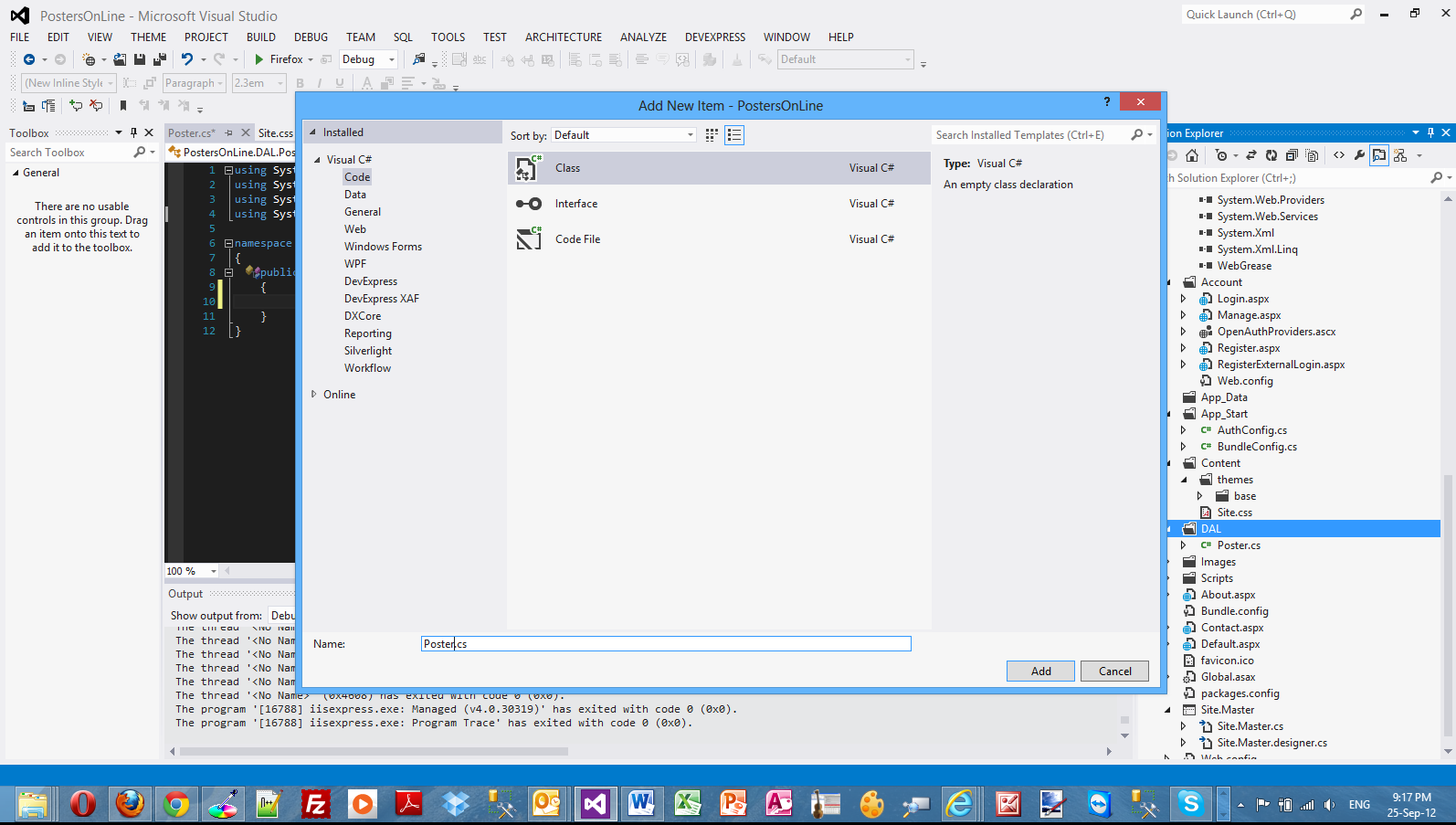Collapse the Installed templates node

click(313, 132)
